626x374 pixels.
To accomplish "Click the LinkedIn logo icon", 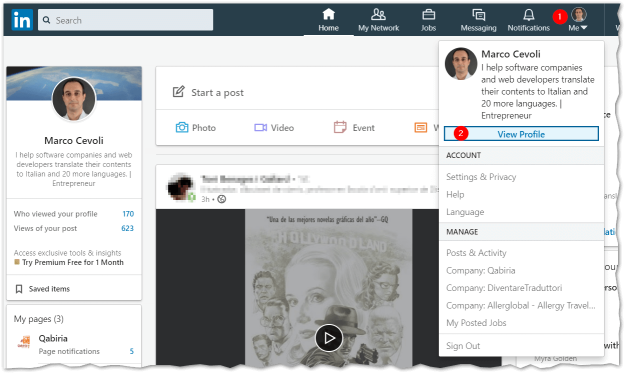I will pyautogui.click(x=22, y=20).
